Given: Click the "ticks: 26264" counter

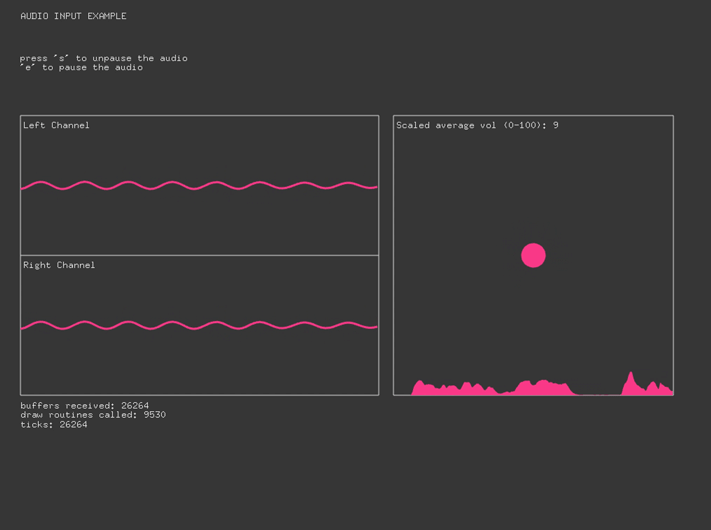Looking at the screenshot, I should click(53, 425).
